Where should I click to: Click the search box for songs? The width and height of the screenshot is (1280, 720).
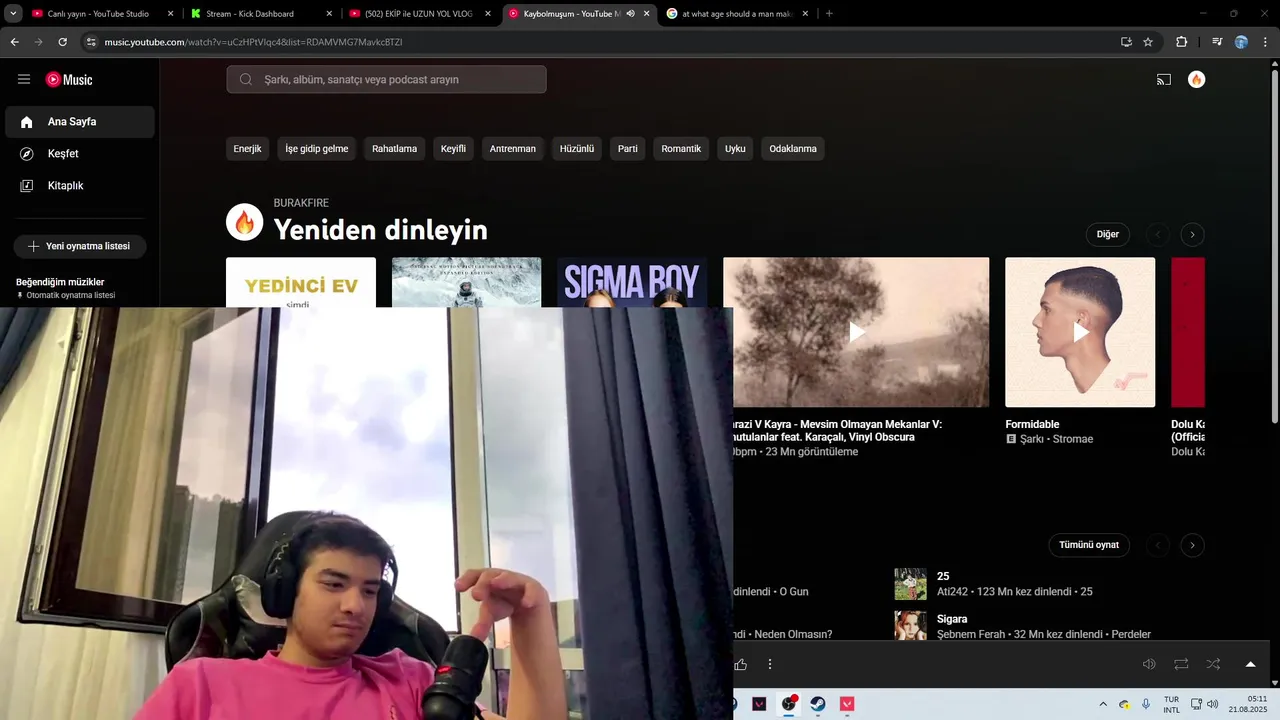tap(386, 79)
